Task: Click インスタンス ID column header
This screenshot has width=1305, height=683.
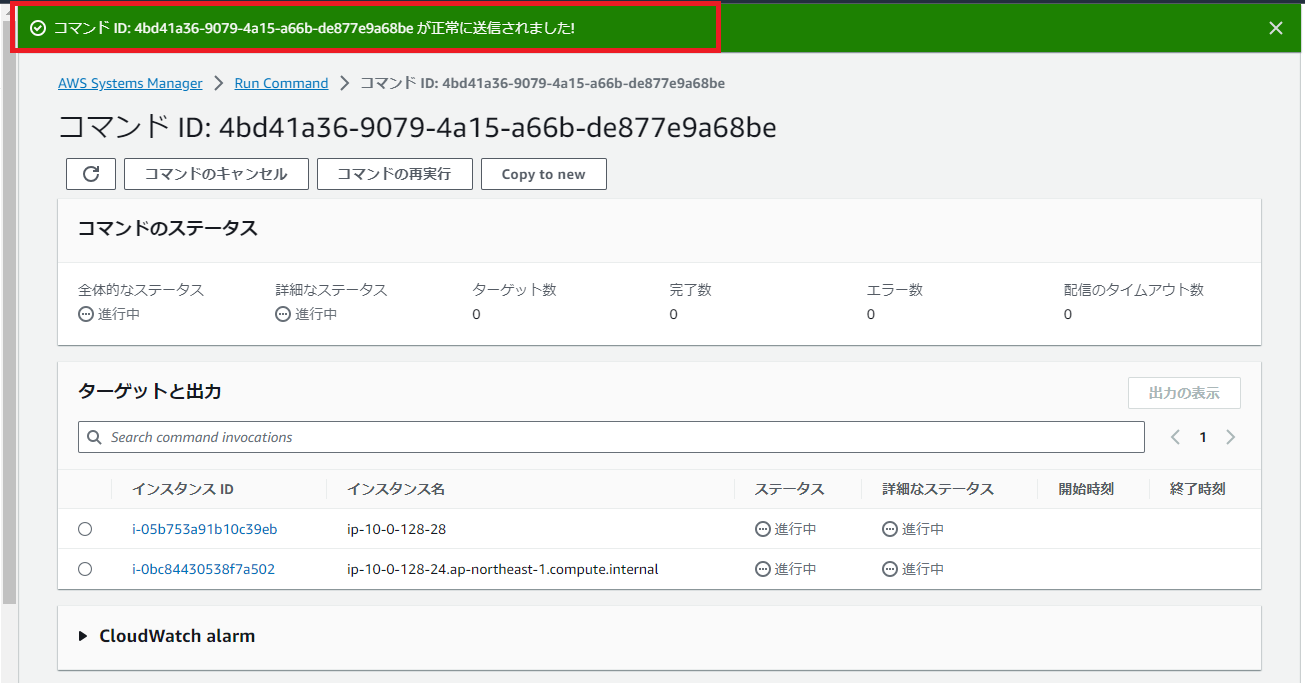Action: tap(183, 489)
